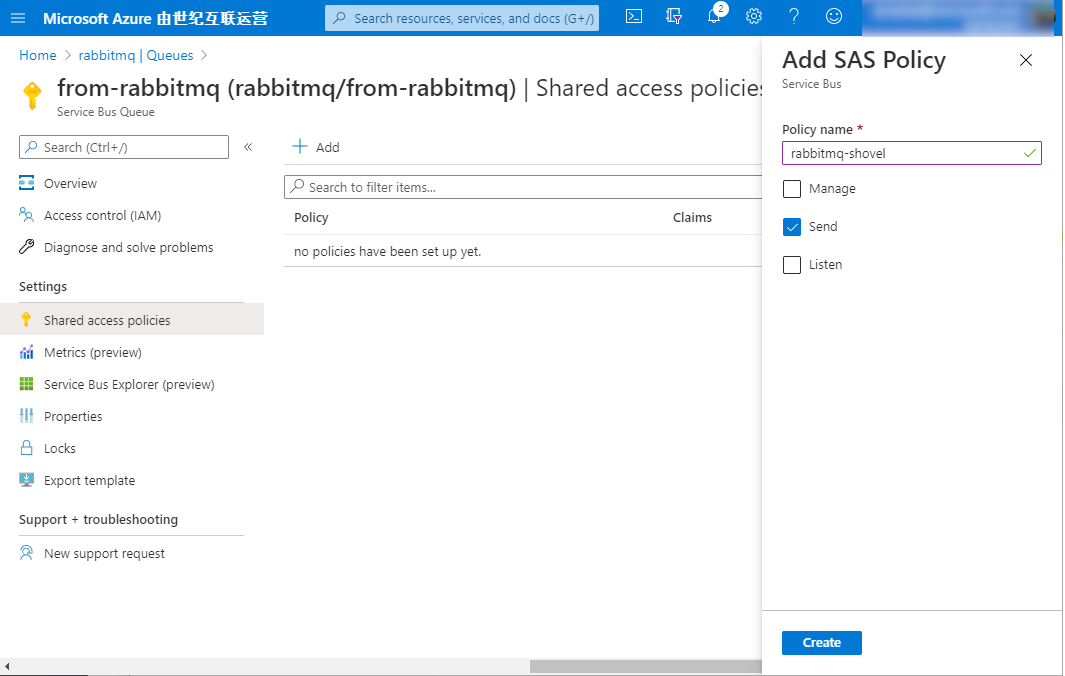Collapse the left navigation menu
Viewport: 1065px width, 676px height.
click(x=248, y=147)
